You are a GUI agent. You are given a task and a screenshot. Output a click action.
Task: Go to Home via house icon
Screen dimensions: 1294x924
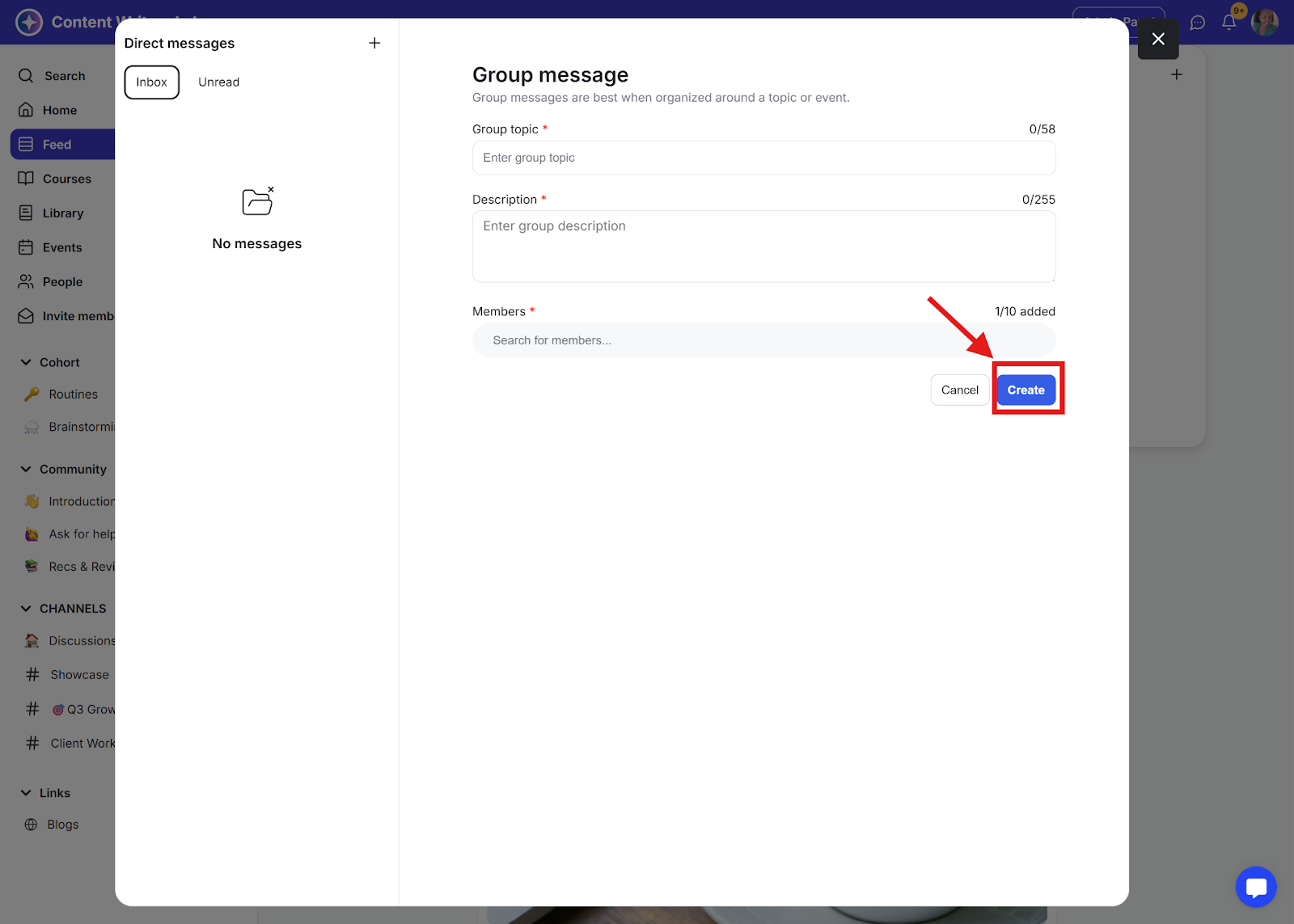pyautogui.click(x=26, y=110)
